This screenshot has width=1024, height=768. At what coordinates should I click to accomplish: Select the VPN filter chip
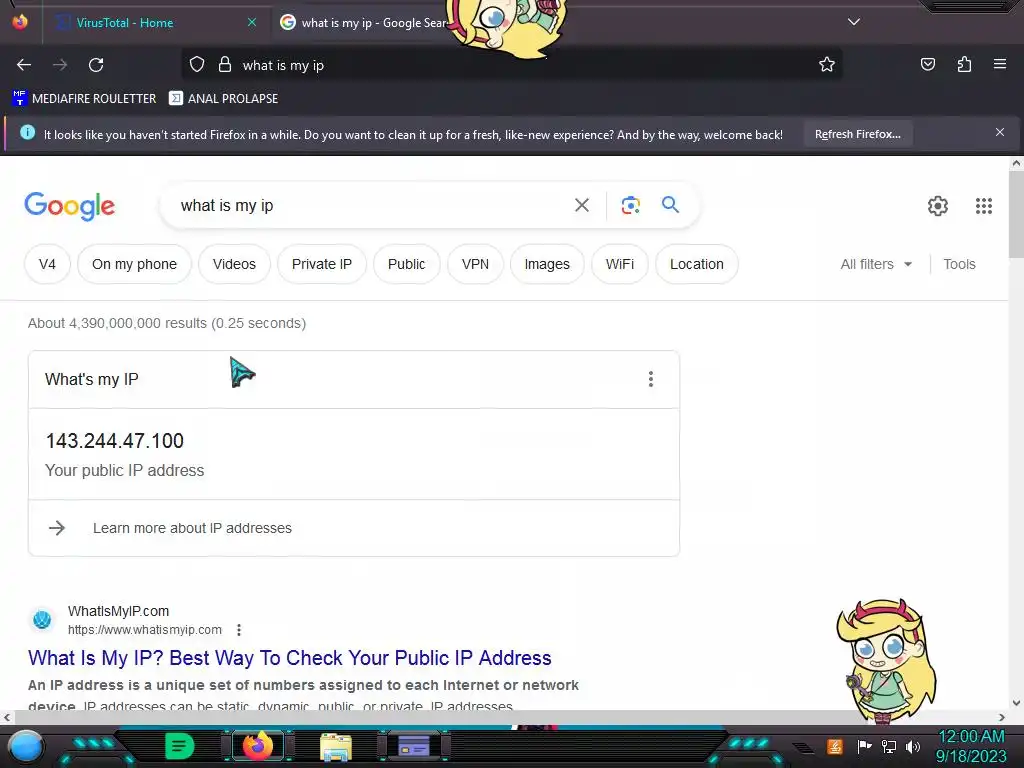(475, 264)
